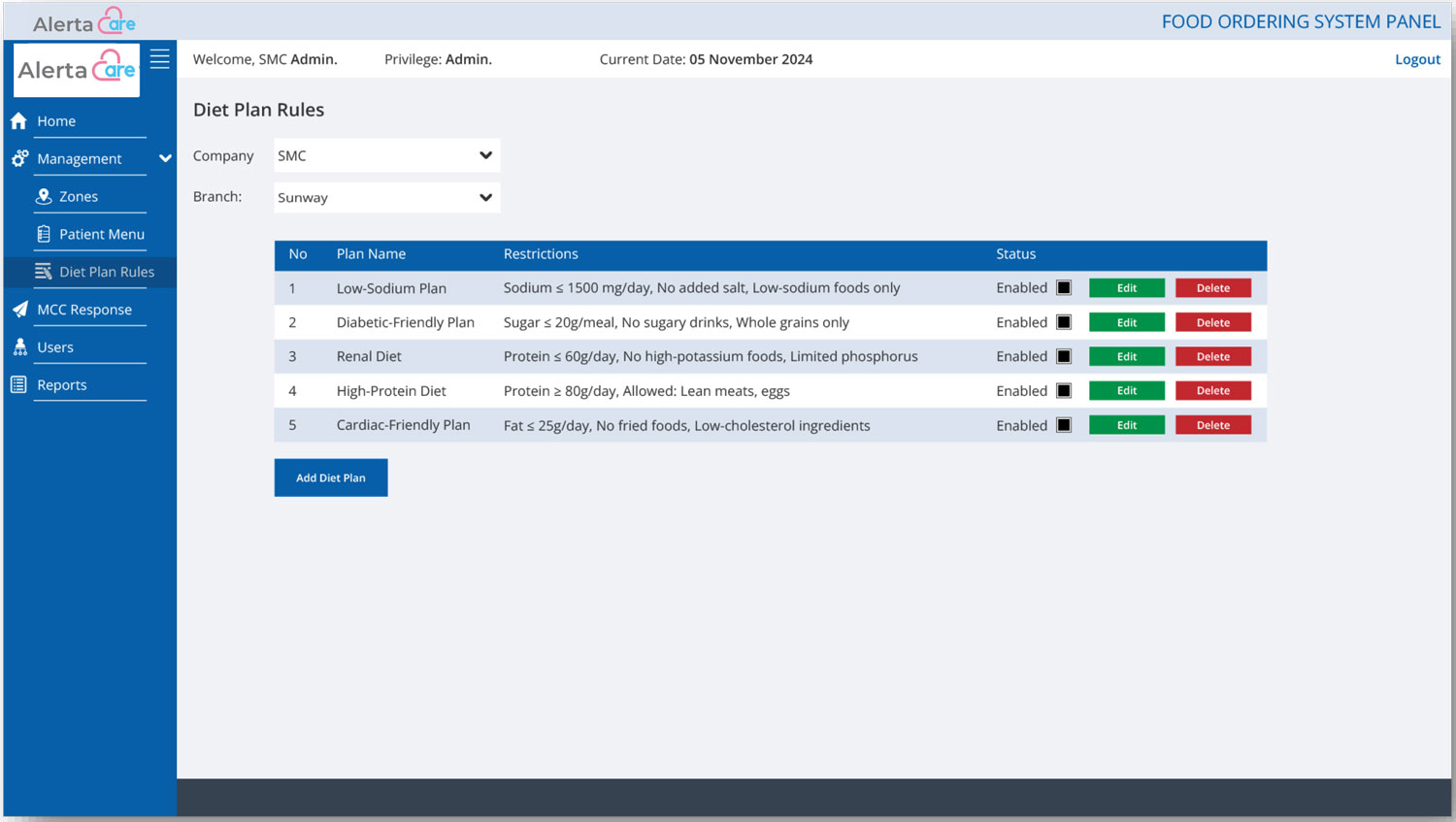Click Logout link
This screenshot has width=1456, height=822.
(1417, 59)
